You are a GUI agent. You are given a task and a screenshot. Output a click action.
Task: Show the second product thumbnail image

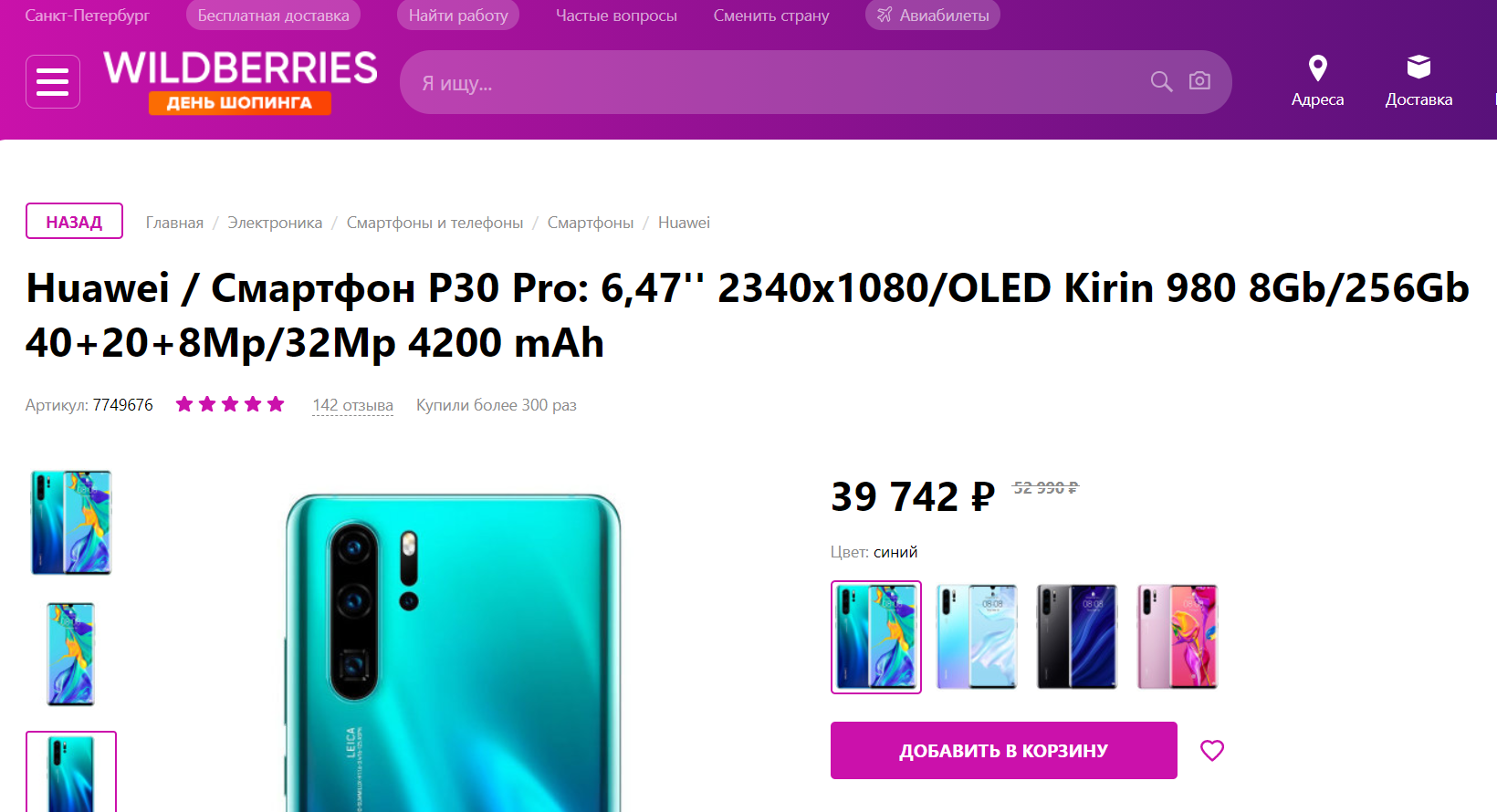[71, 654]
